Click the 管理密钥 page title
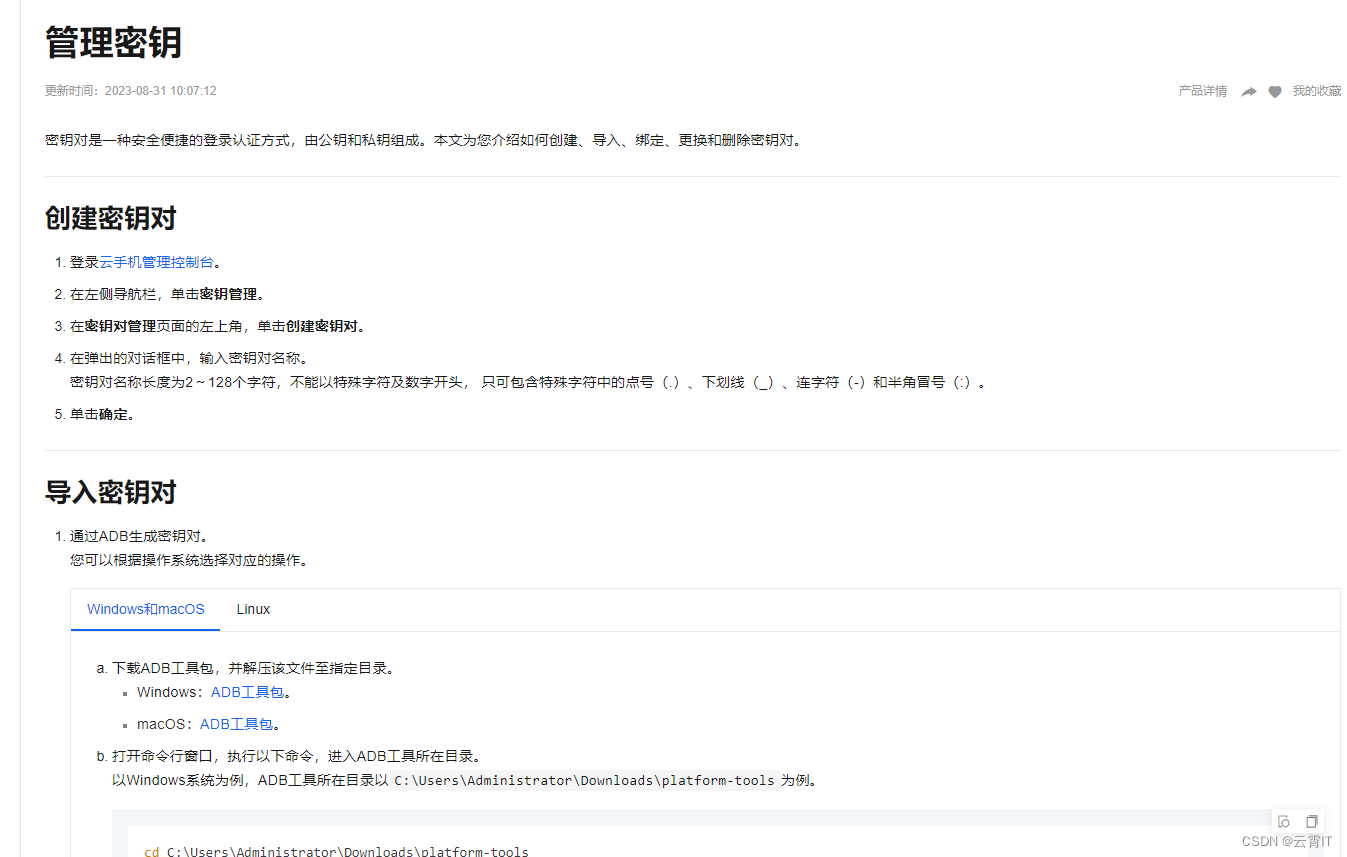This screenshot has width=1347, height=857. coord(110,43)
